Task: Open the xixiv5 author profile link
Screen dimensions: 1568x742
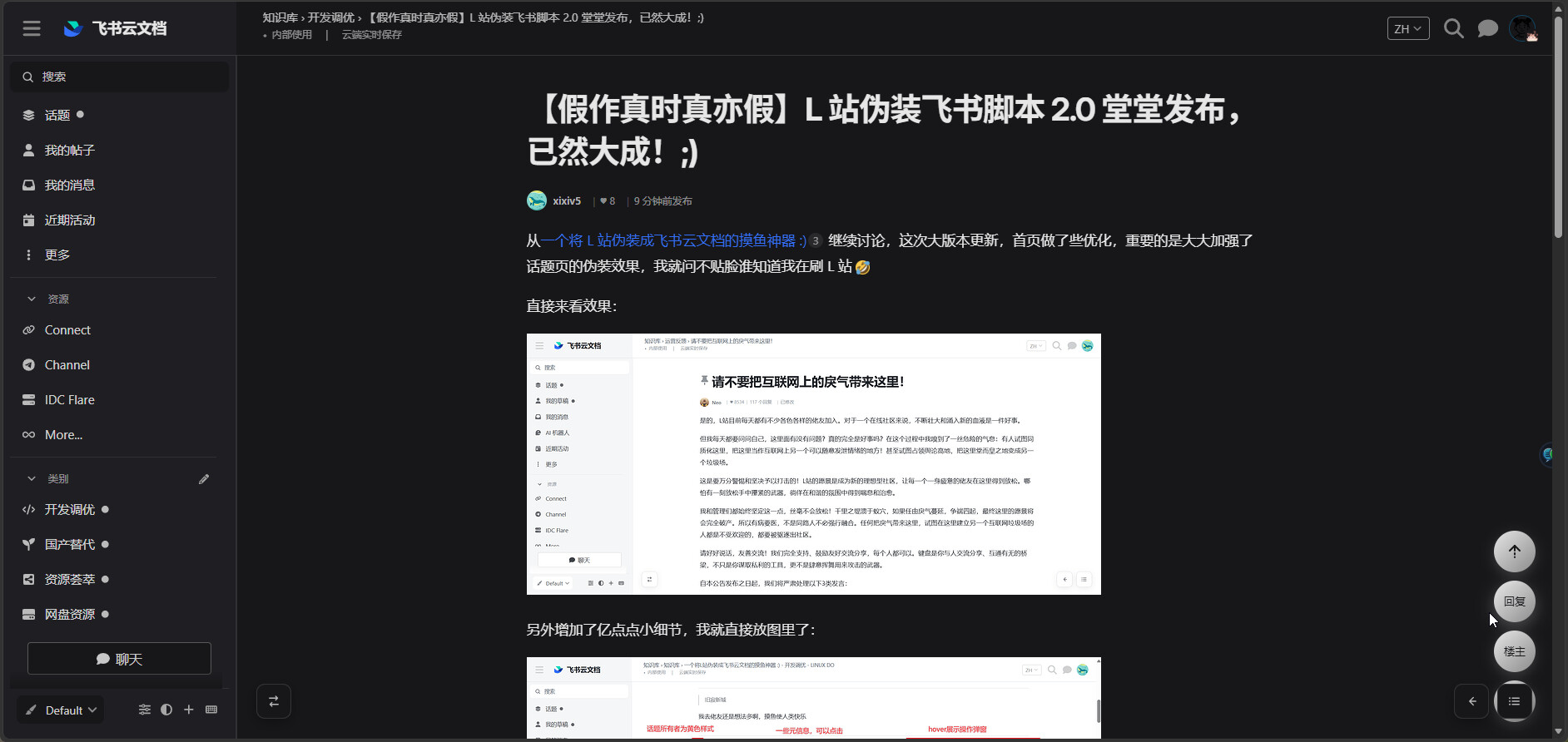Action: [x=567, y=201]
